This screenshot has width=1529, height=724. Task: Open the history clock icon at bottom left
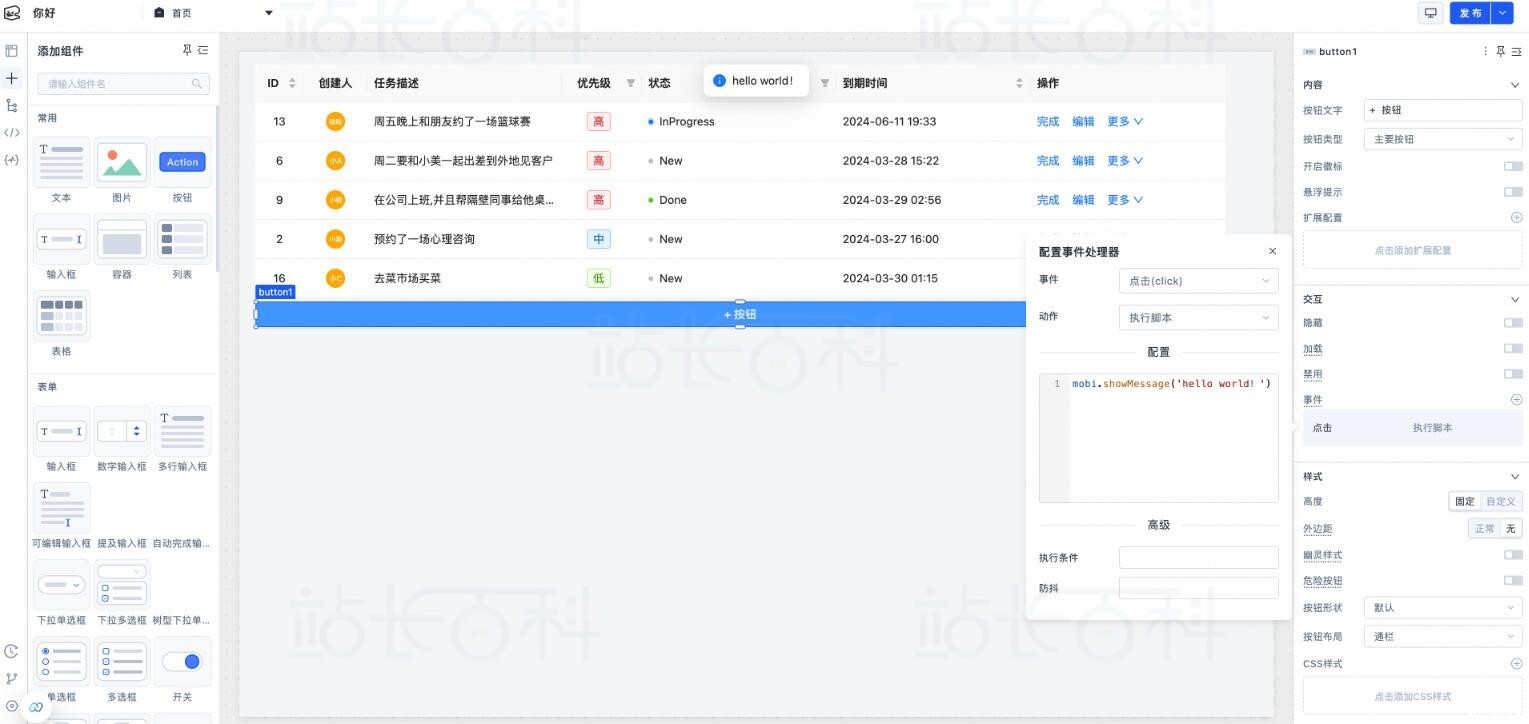point(12,651)
